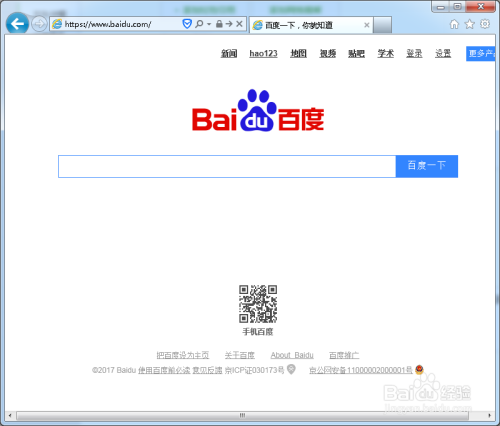Click the police emblem badge icon

pos(419,369)
